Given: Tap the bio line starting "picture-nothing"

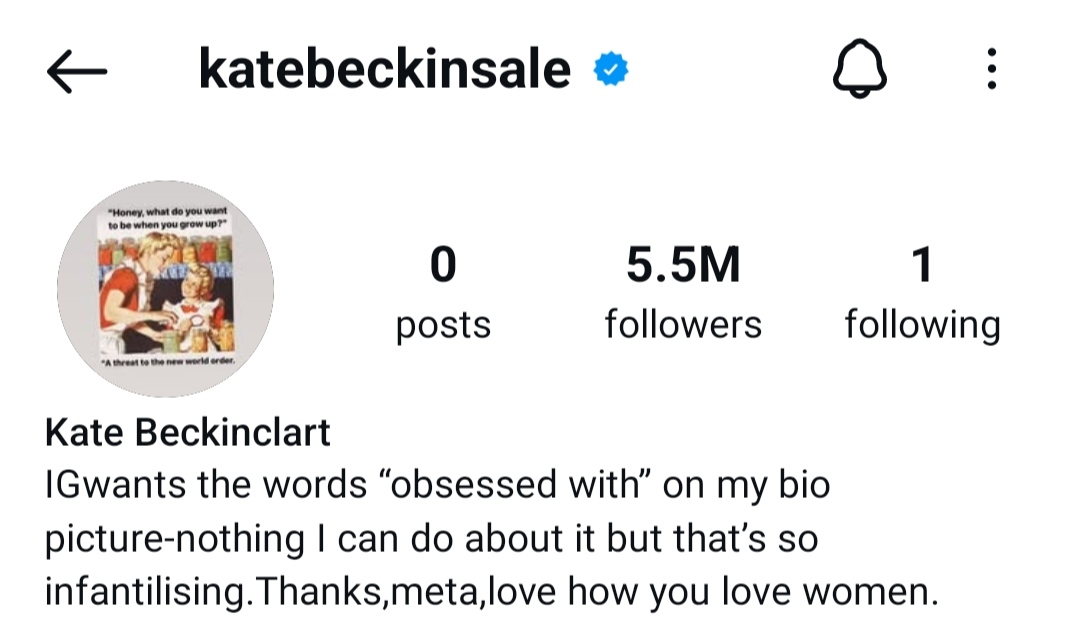Looking at the screenshot, I should coord(431,539).
